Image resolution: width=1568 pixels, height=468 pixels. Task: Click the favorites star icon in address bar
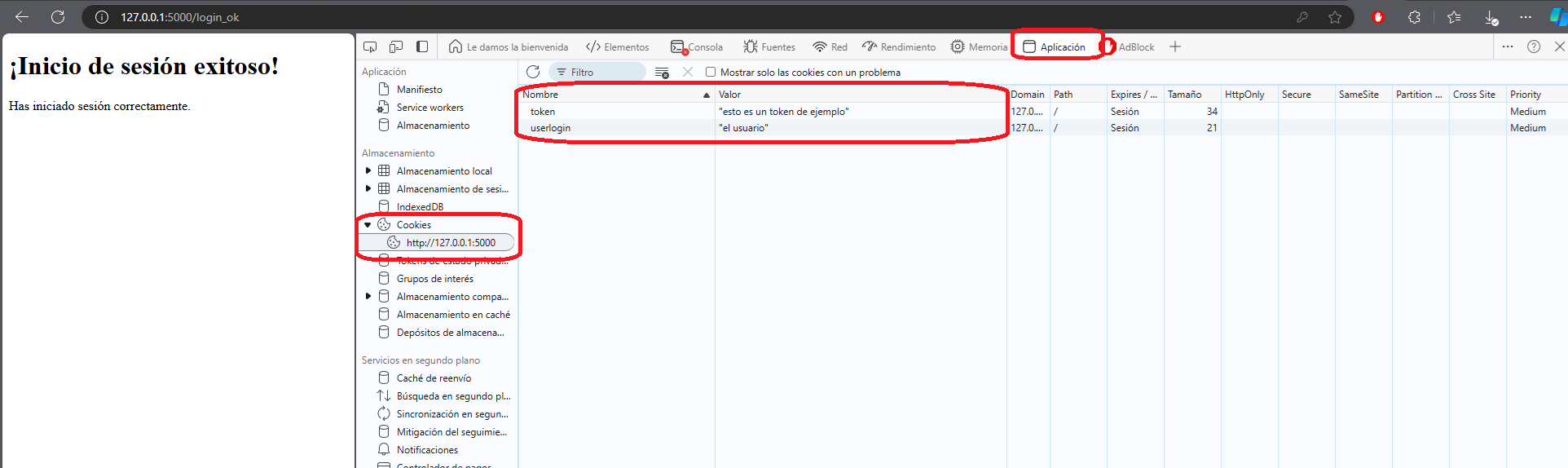[1335, 17]
